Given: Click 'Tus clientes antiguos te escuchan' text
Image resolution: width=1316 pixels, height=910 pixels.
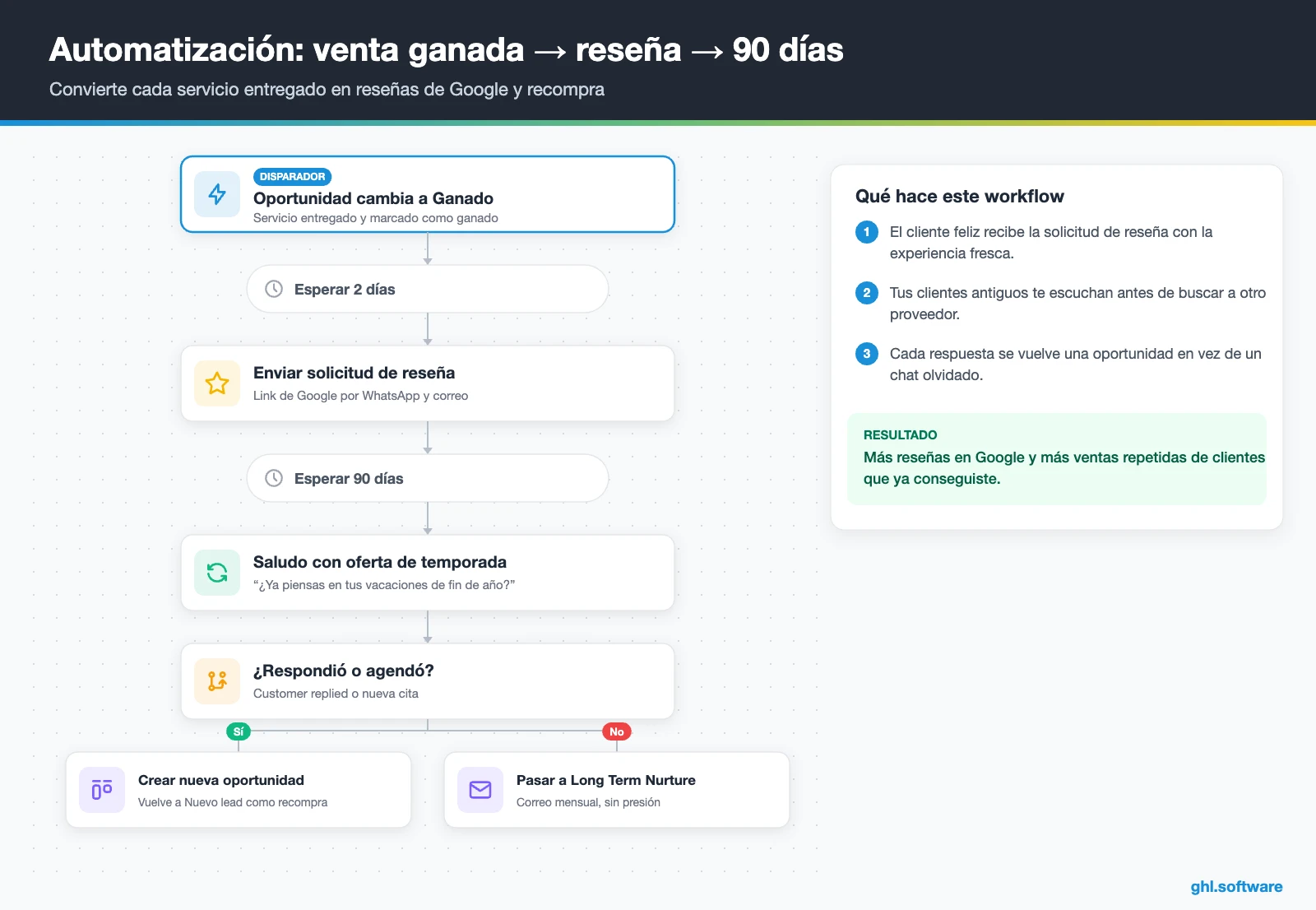Looking at the screenshot, I should point(1077,304).
